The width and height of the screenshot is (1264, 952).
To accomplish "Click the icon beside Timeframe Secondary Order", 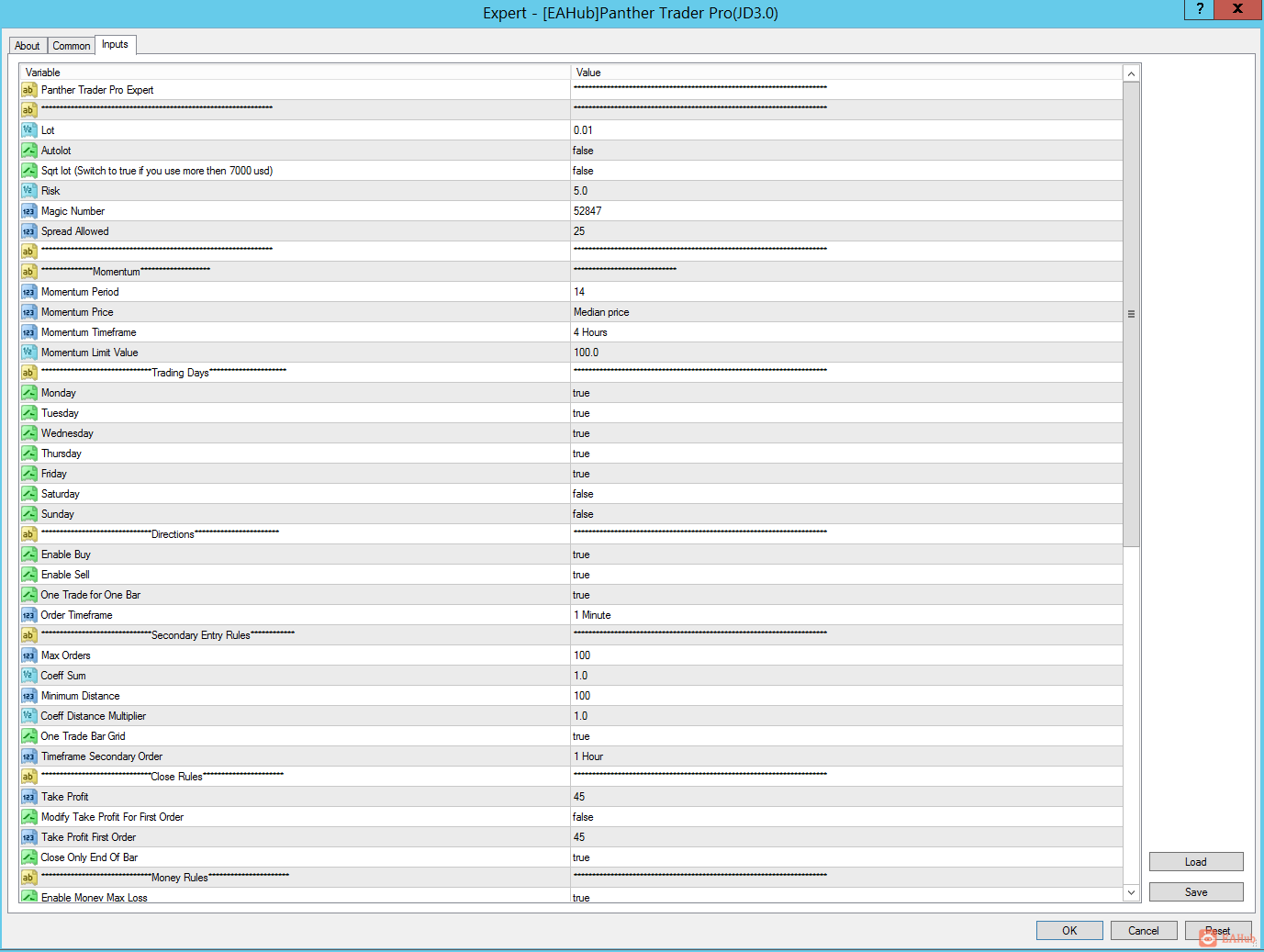I will pos(28,756).
